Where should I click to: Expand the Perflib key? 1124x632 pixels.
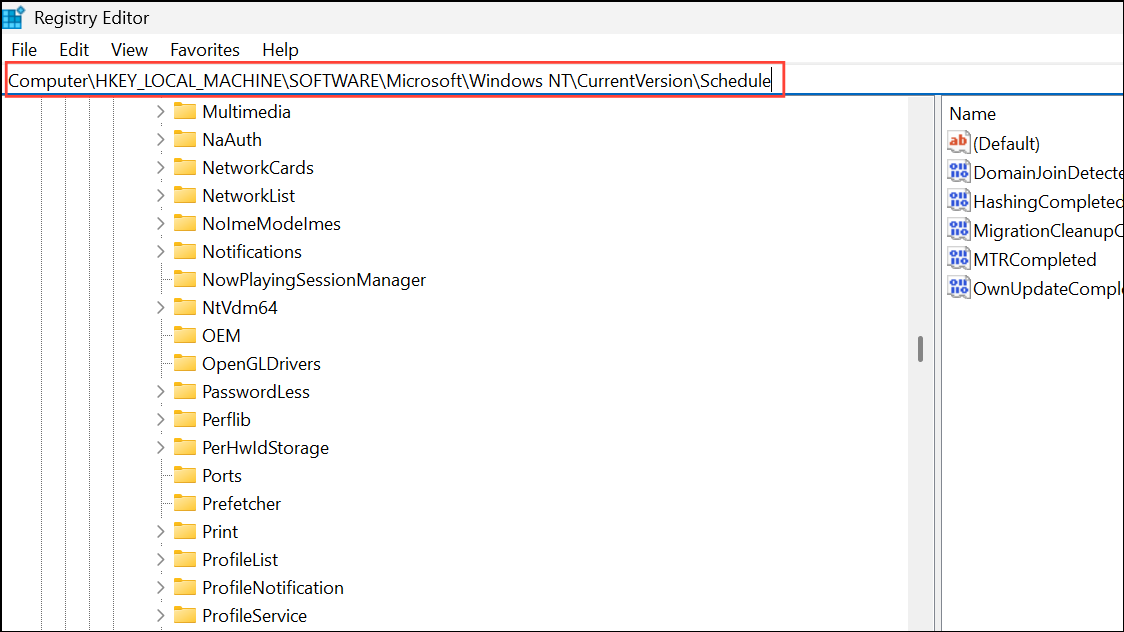coord(161,420)
